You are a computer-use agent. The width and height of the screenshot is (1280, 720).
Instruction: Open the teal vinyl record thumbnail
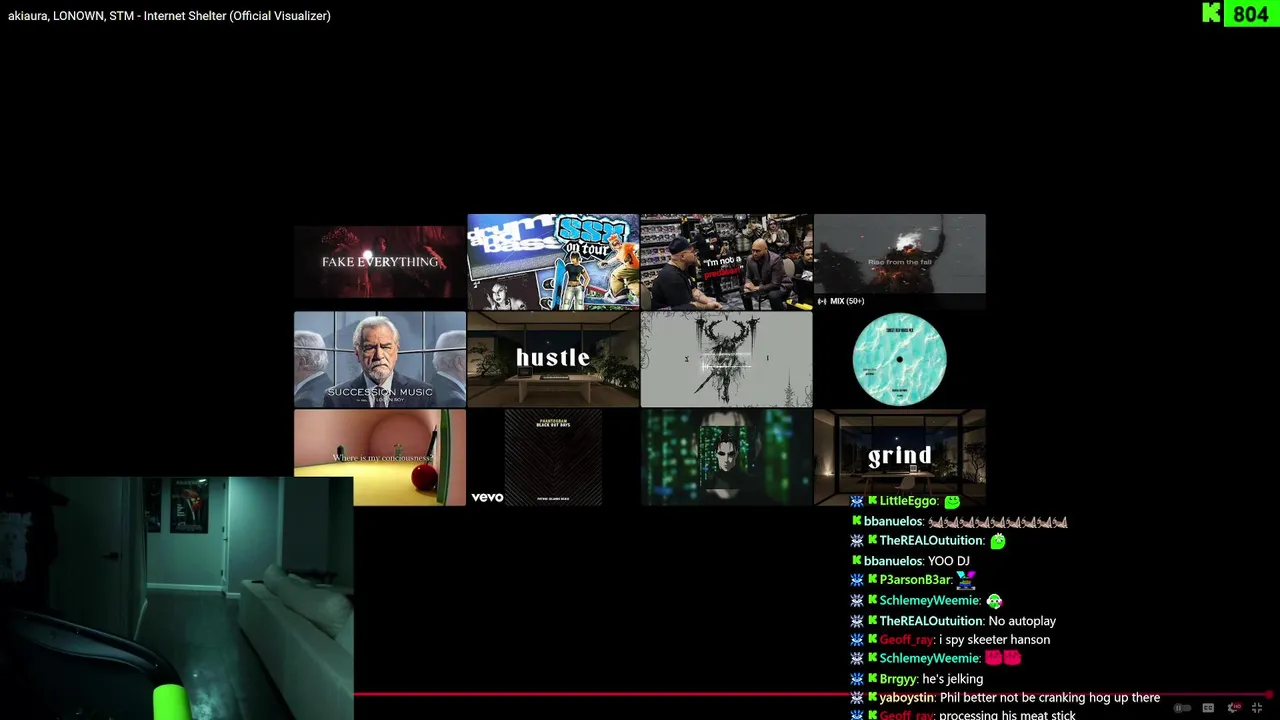pos(899,359)
